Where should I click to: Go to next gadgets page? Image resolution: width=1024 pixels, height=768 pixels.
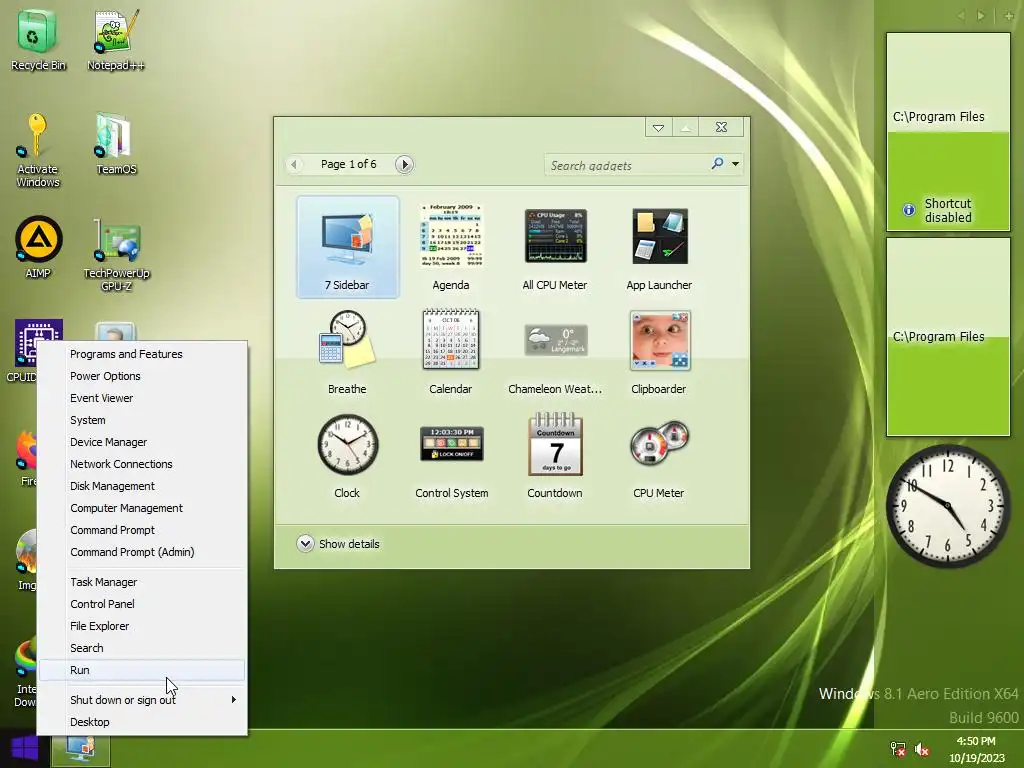pos(404,164)
